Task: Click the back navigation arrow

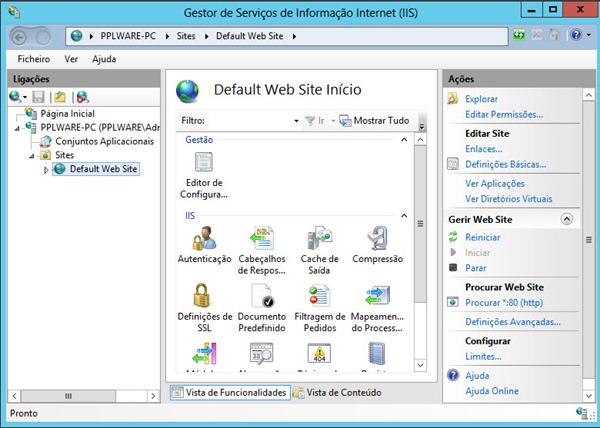Action: tap(18, 37)
